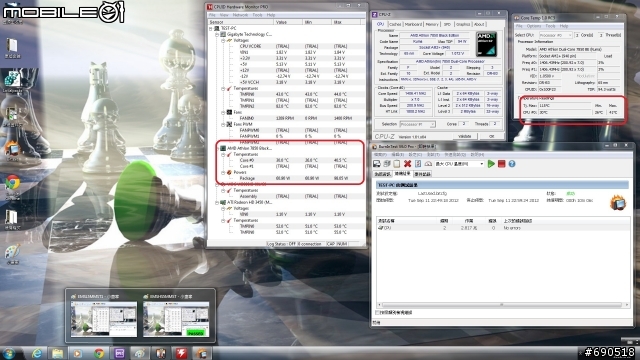
Task: Collapse the Fans PWM node
Action: [x=223, y=124]
